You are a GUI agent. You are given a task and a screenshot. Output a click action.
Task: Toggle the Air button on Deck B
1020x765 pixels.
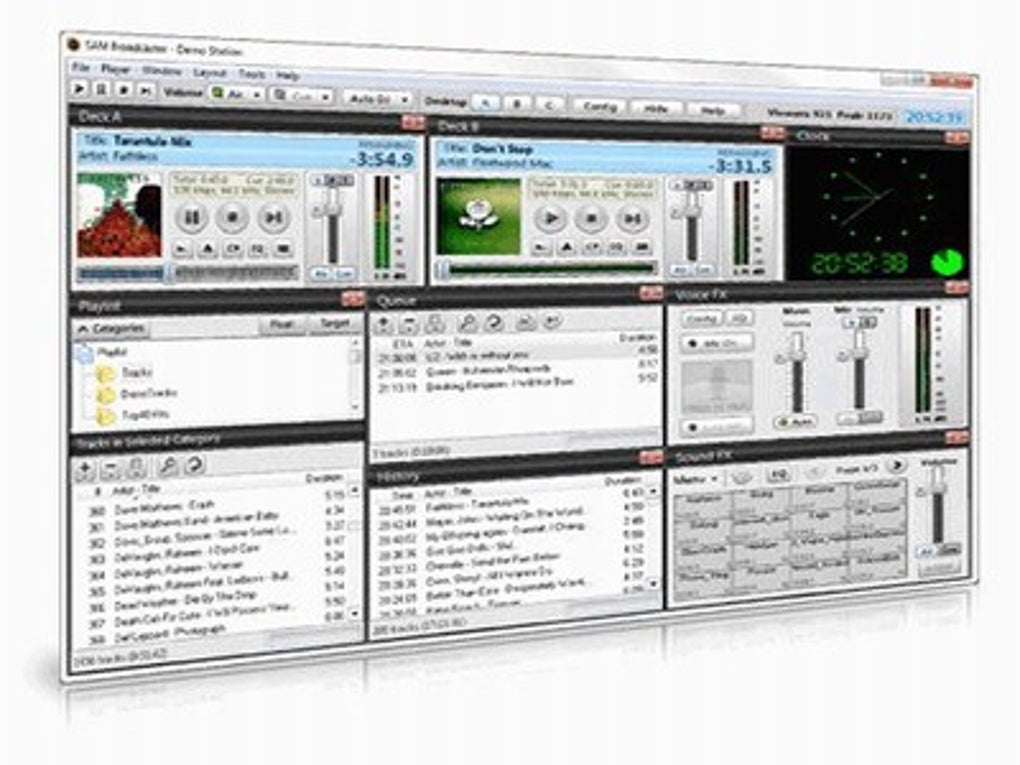tap(680, 269)
